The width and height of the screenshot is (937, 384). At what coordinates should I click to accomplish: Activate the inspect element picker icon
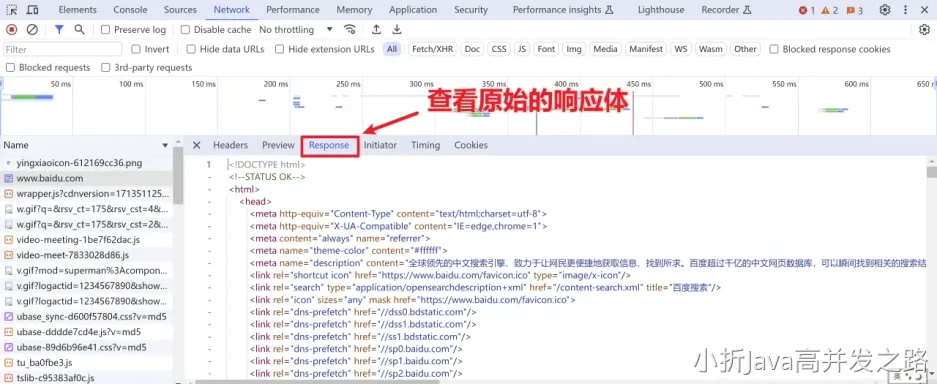(x=12, y=10)
